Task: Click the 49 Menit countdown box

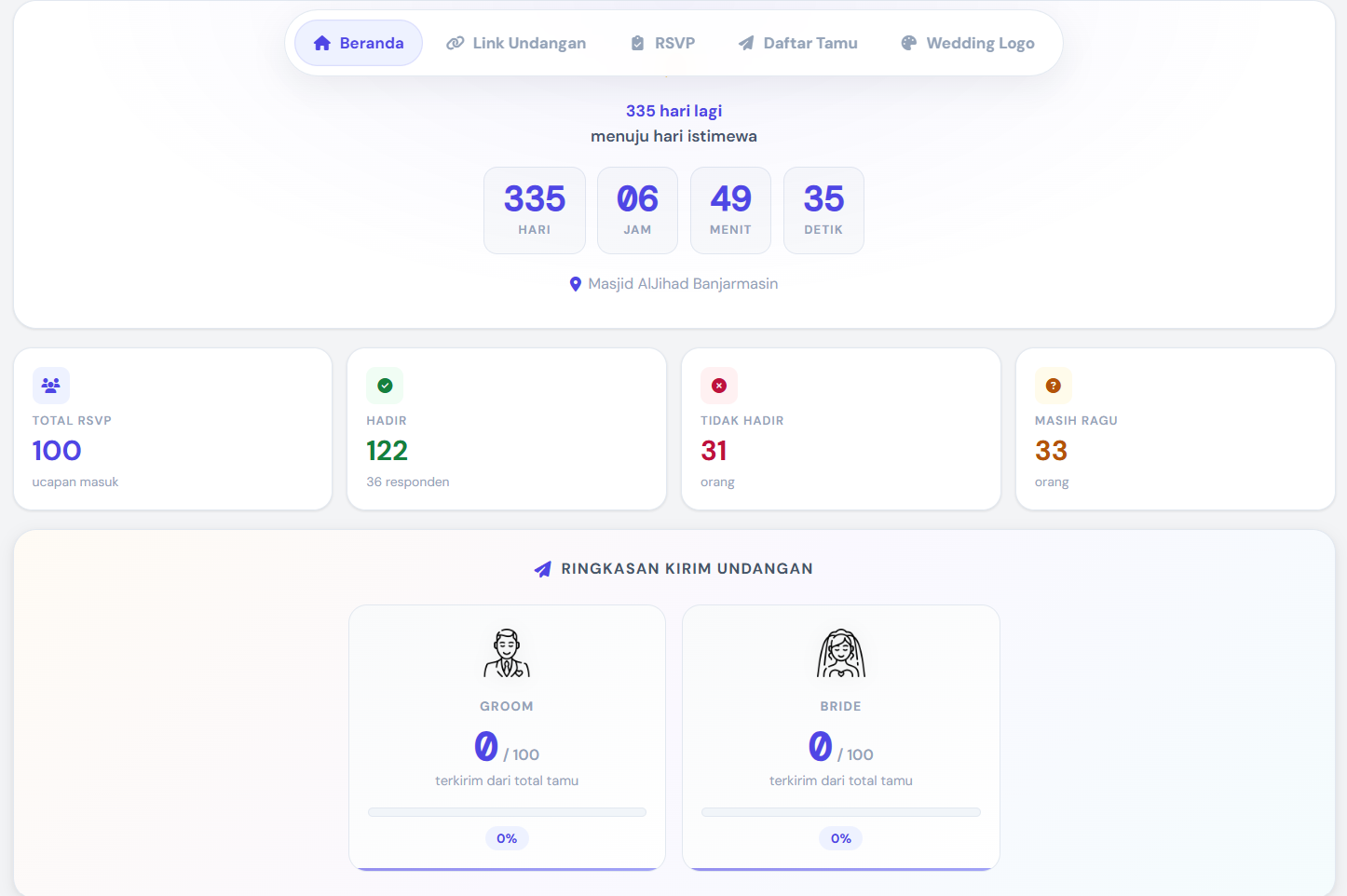Action: [730, 210]
